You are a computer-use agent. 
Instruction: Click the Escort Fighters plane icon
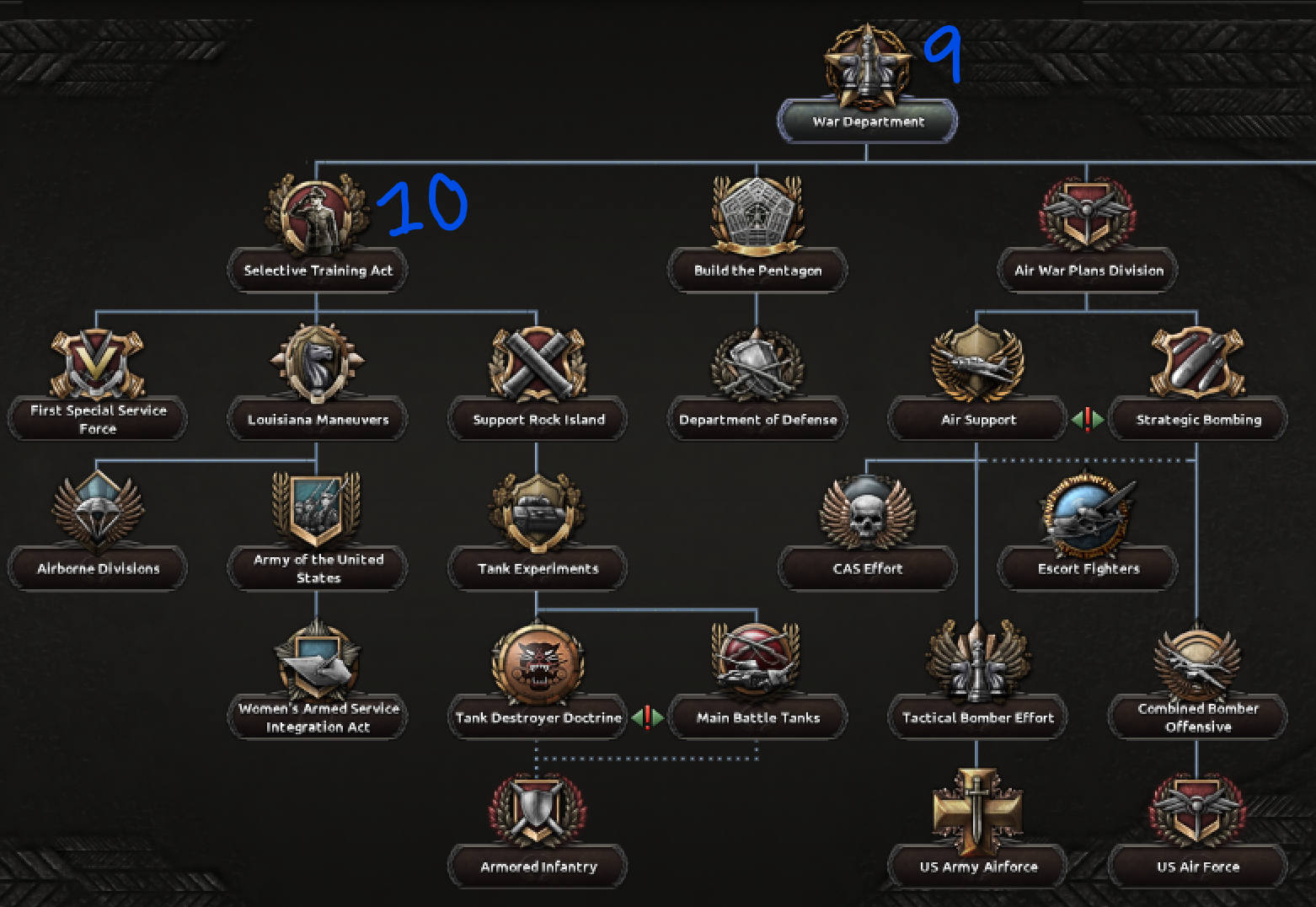(1088, 513)
